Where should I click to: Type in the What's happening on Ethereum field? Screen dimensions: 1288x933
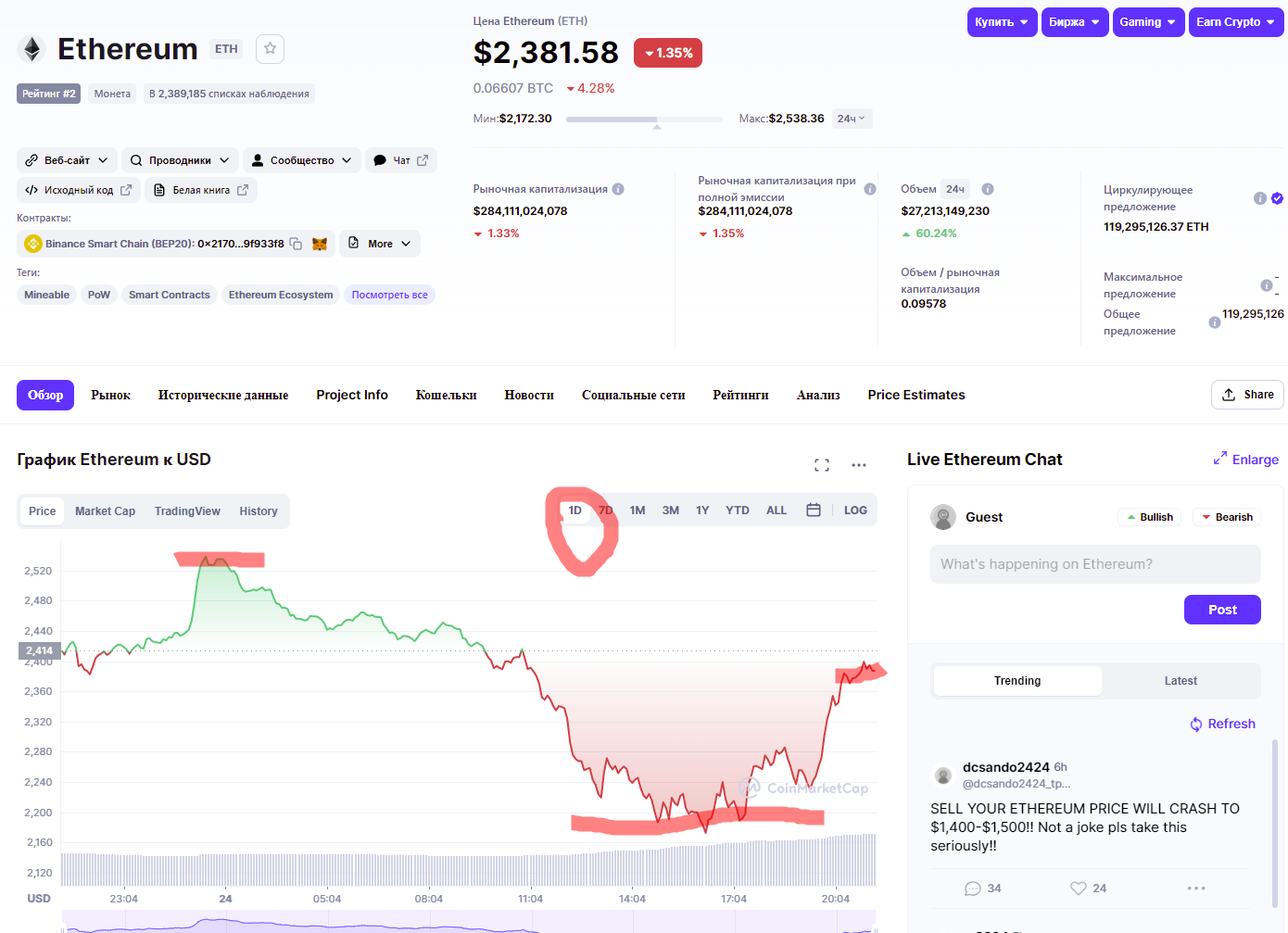point(1095,564)
